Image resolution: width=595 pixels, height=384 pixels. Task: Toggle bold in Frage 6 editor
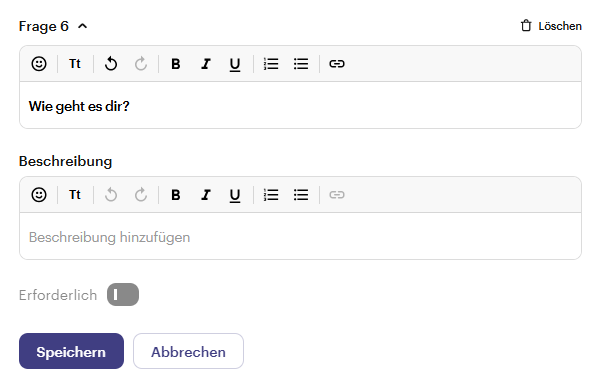176,64
